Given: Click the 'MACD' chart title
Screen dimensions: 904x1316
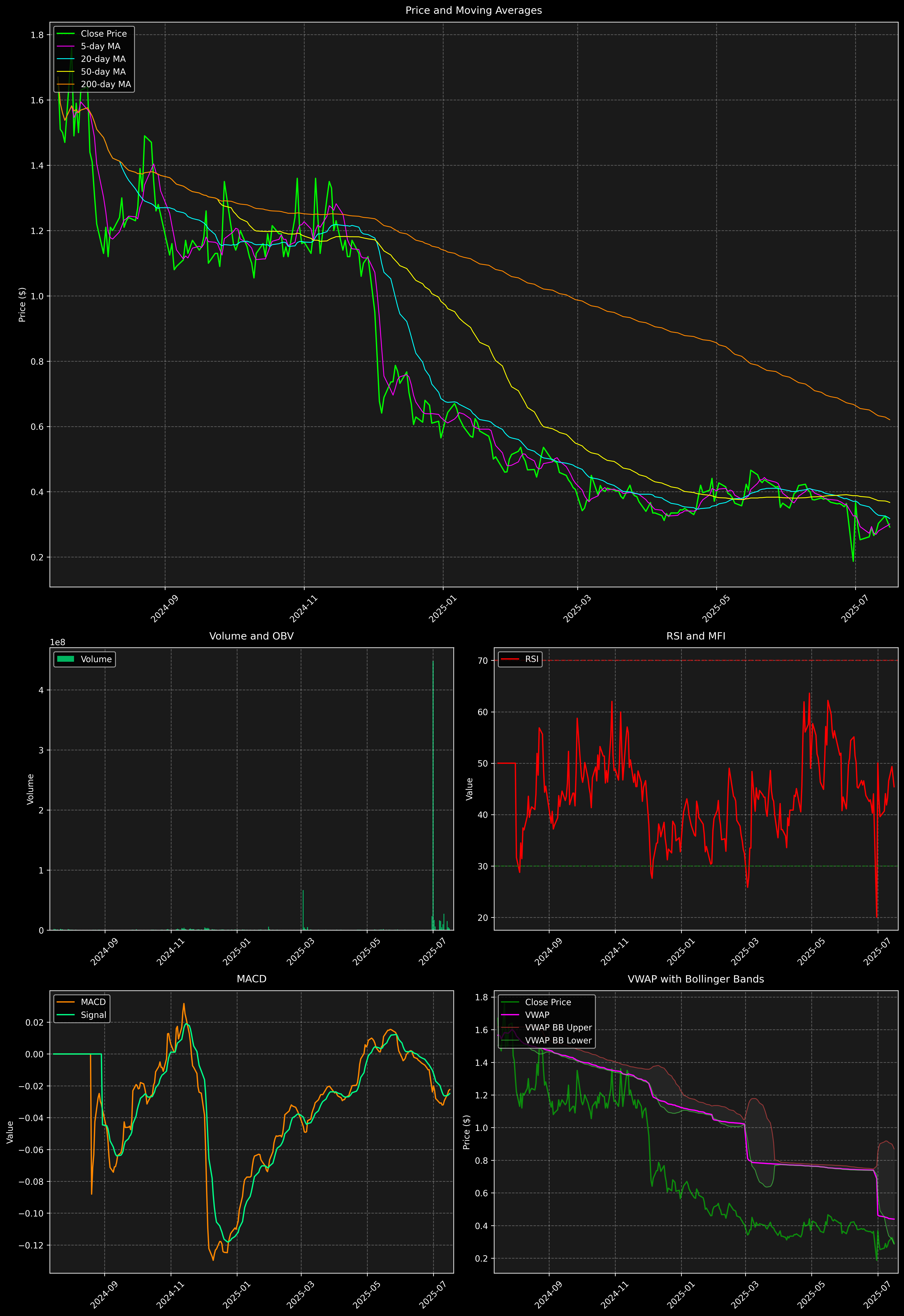Looking at the screenshot, I should click(x=252, y=979).
